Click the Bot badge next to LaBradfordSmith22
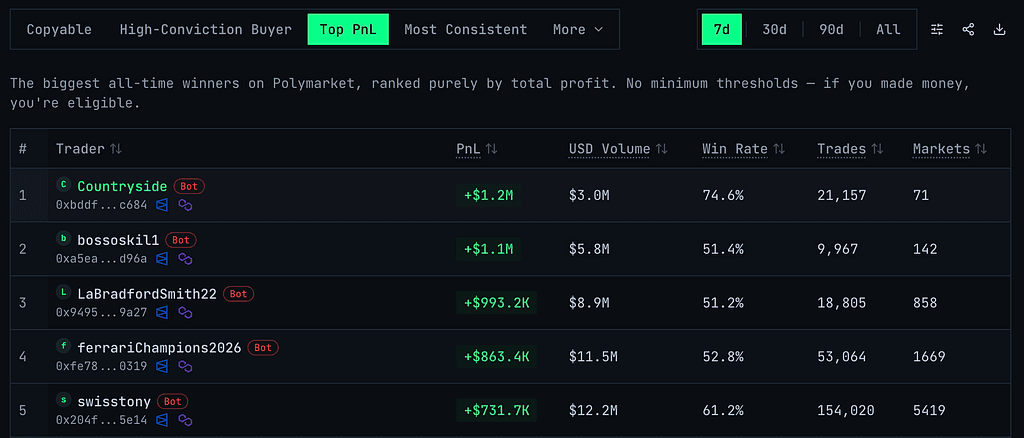Image resolution: width=1024 pixels, height=438 pixels. point(238,294)
